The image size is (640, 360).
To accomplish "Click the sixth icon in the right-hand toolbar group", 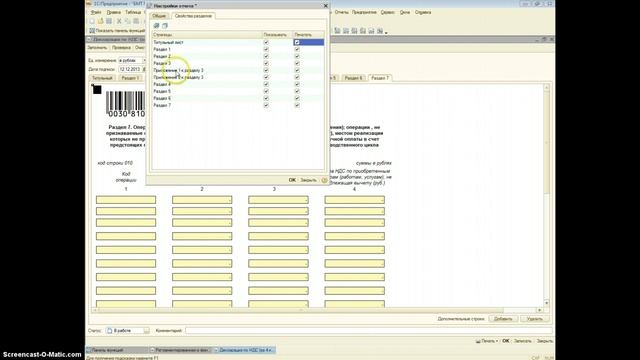I will click(x=380, y=31).
